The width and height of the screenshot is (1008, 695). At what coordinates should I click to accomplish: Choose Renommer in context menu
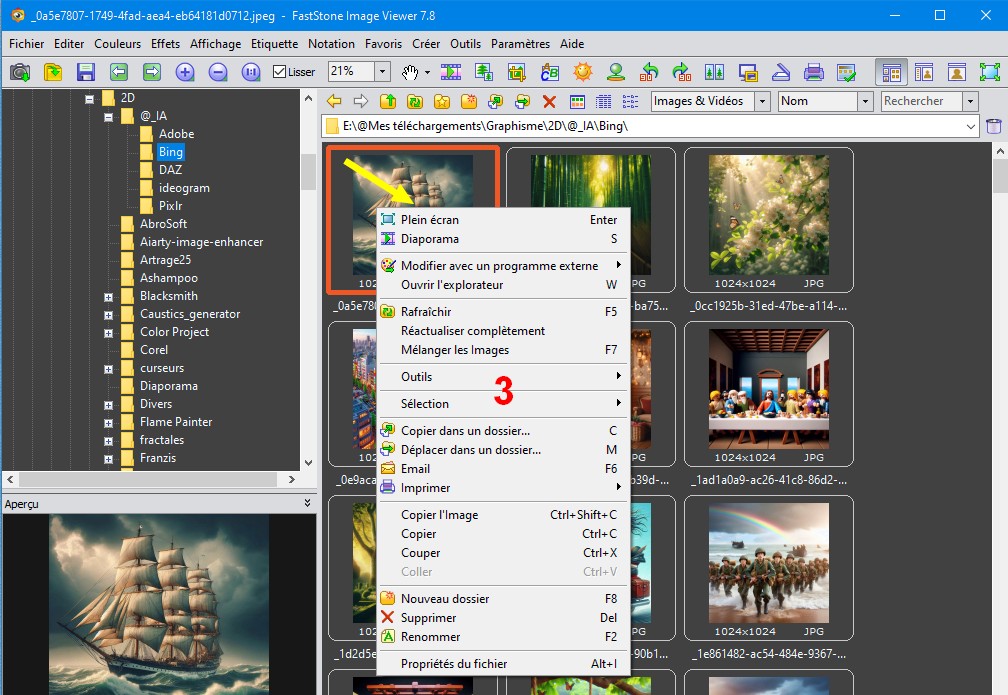point(503,636)
